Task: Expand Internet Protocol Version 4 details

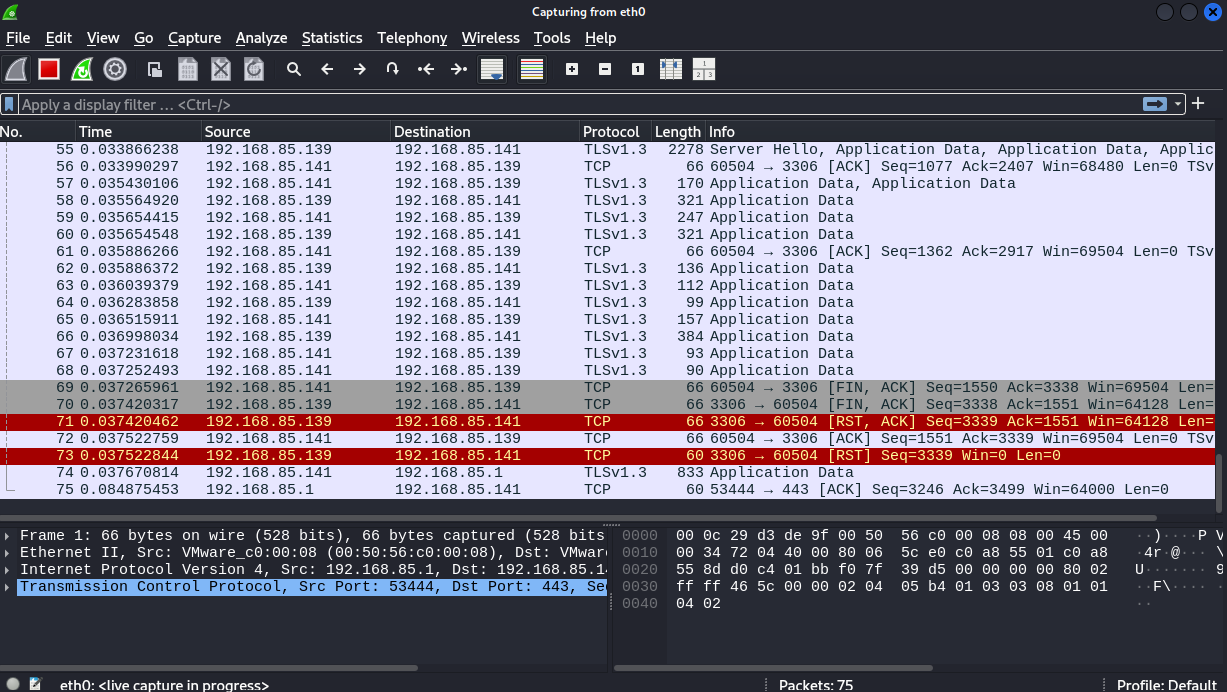Action: 9,569
